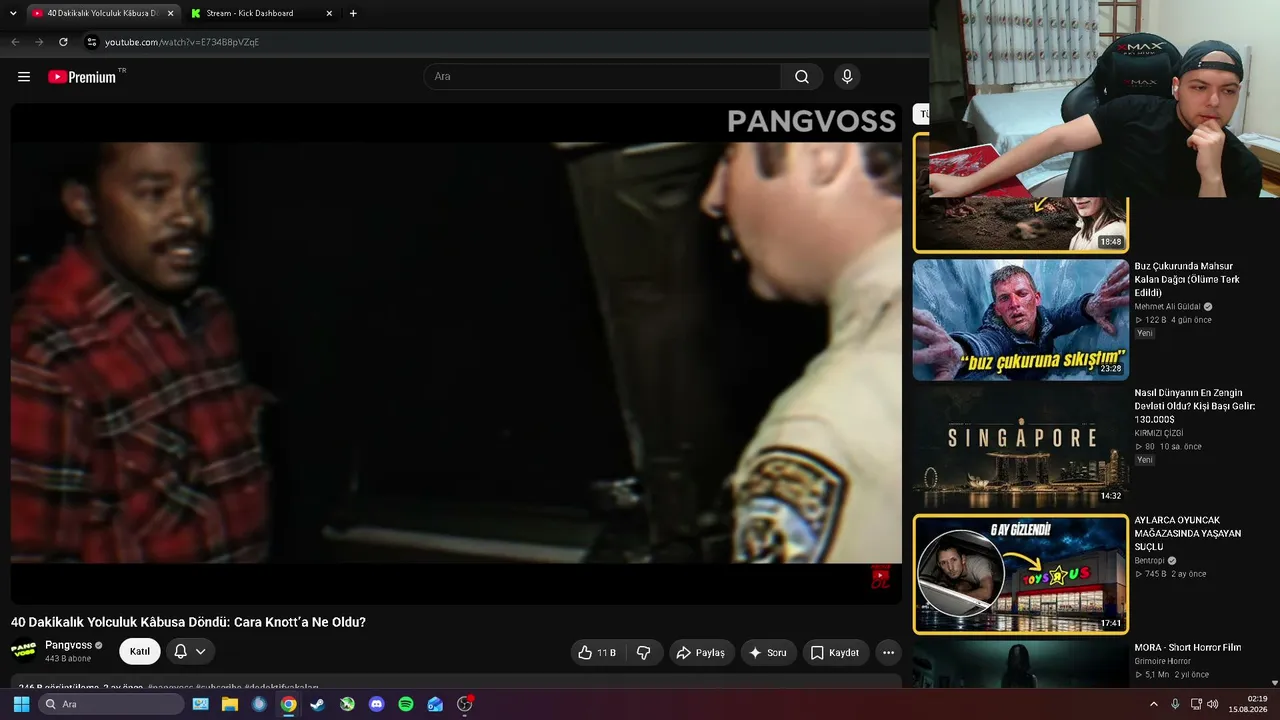This screenshot has height=720, width=1280.
Task: Click the Paylaş share button
Action: (701, 653)
